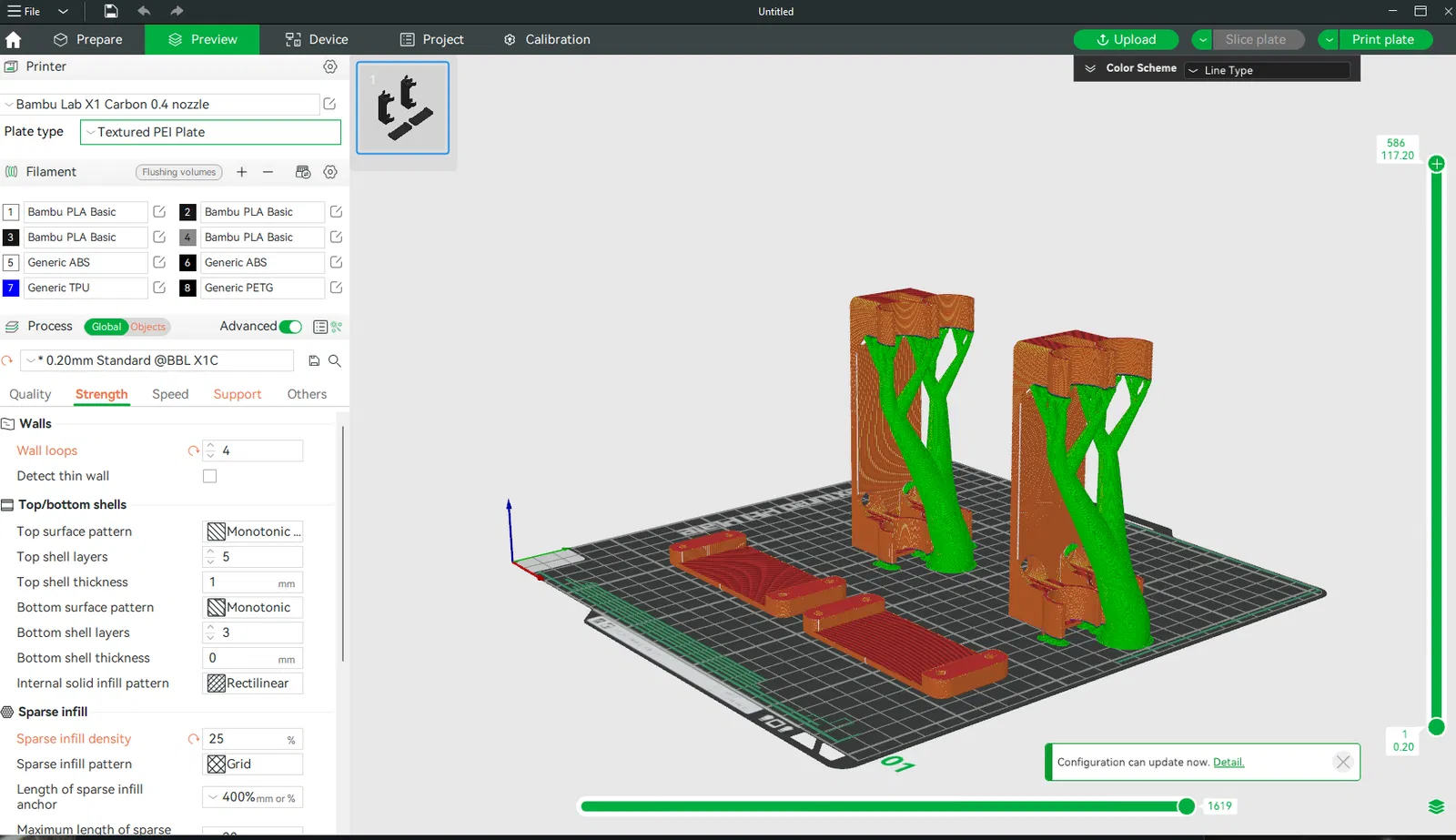Switch process scope to Objects
Screen dimensions: 1456x840
click(148, 327)
